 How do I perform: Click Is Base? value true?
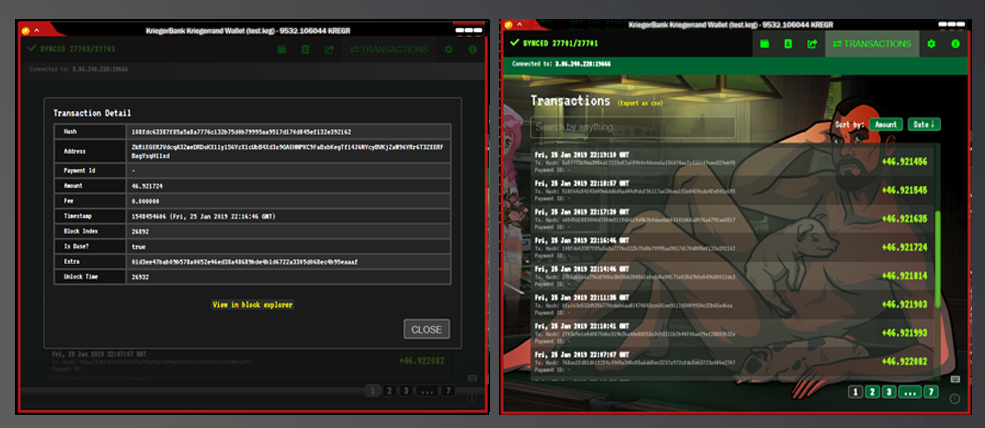[x=139, y=246]
